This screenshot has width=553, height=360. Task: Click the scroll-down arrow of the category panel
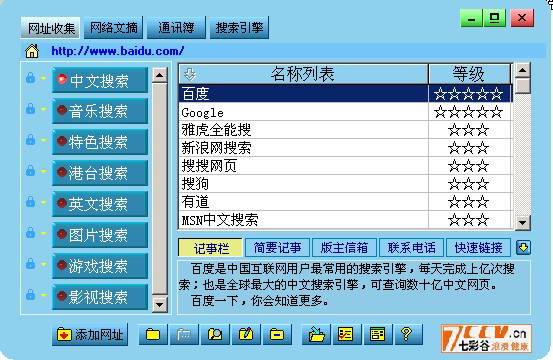[159, 304]
